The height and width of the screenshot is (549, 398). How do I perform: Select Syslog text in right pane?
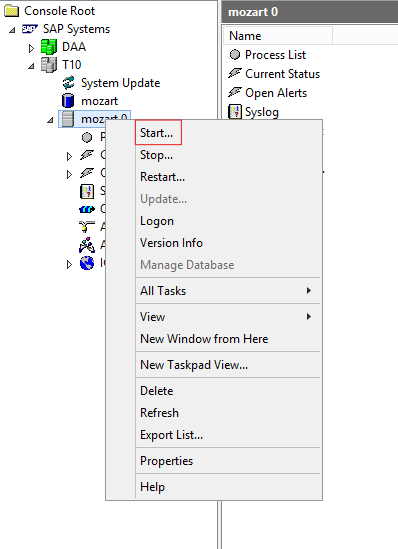(x=262, y=112)
